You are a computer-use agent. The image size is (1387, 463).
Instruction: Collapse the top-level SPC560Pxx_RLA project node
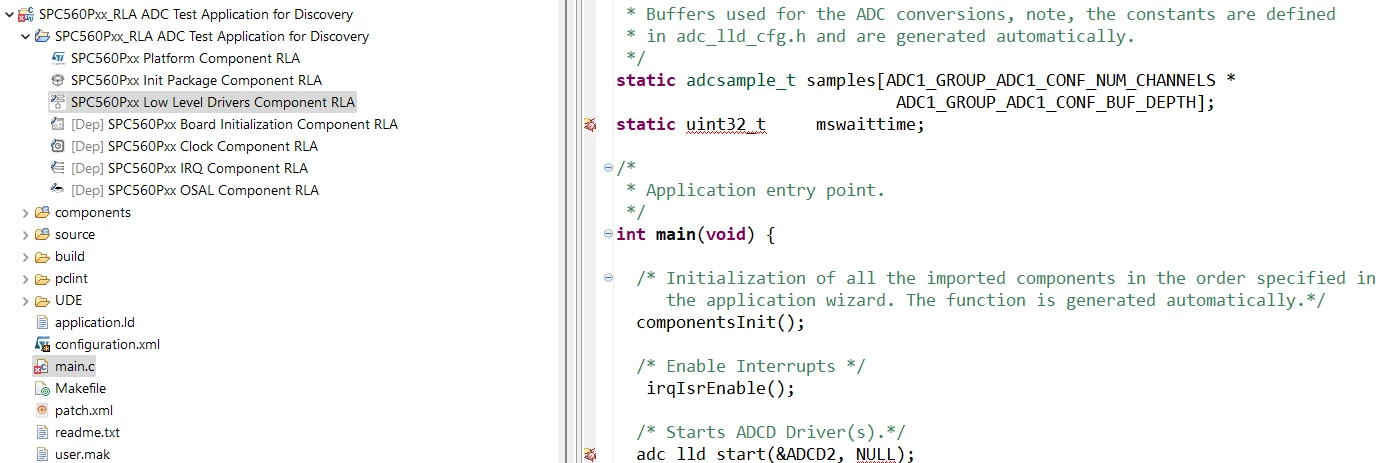click(9, 14)
